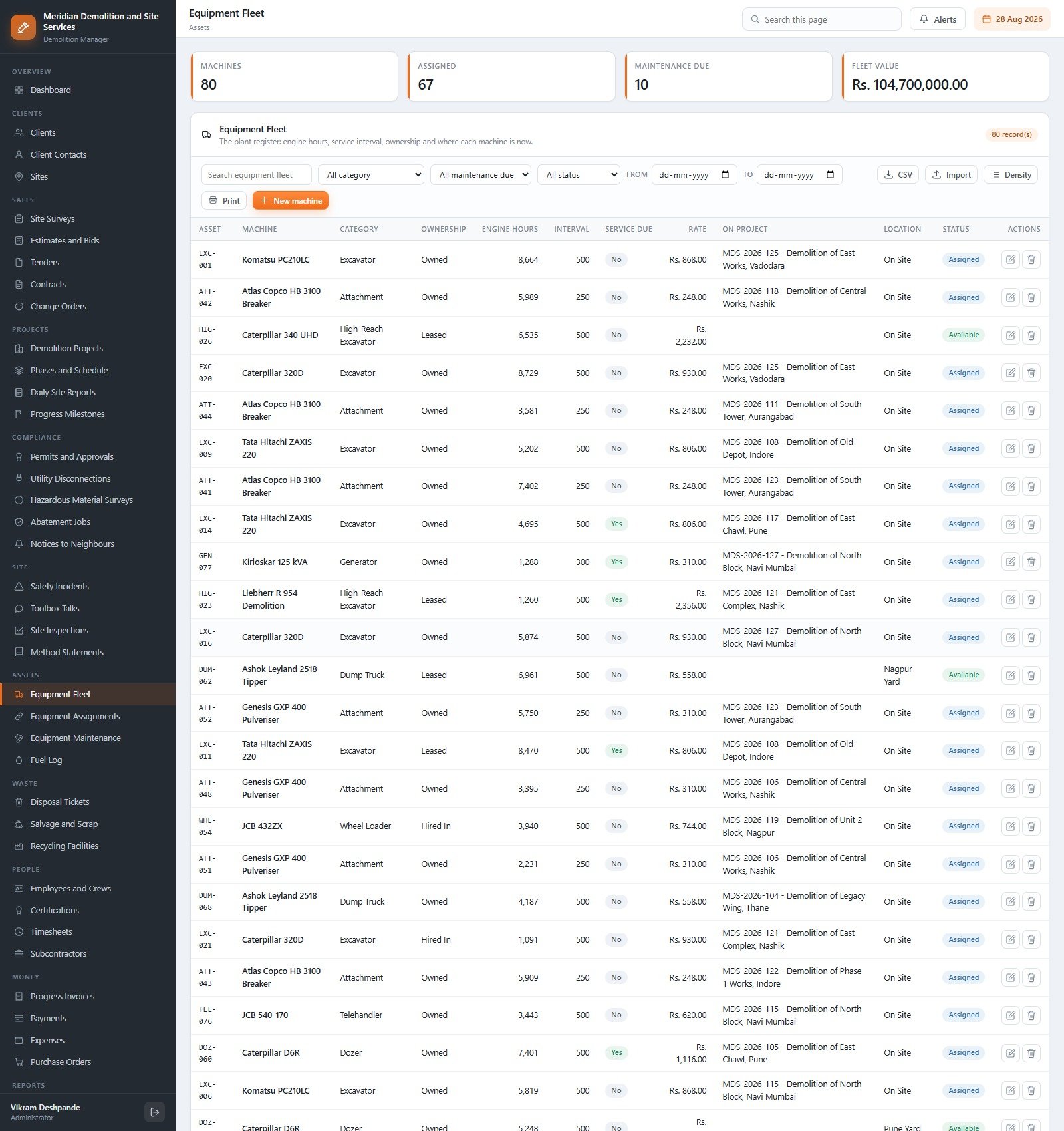Navigate to Demolition Projects
The height and width of the screenshot is (1131, 1064).
coord(88,349)
